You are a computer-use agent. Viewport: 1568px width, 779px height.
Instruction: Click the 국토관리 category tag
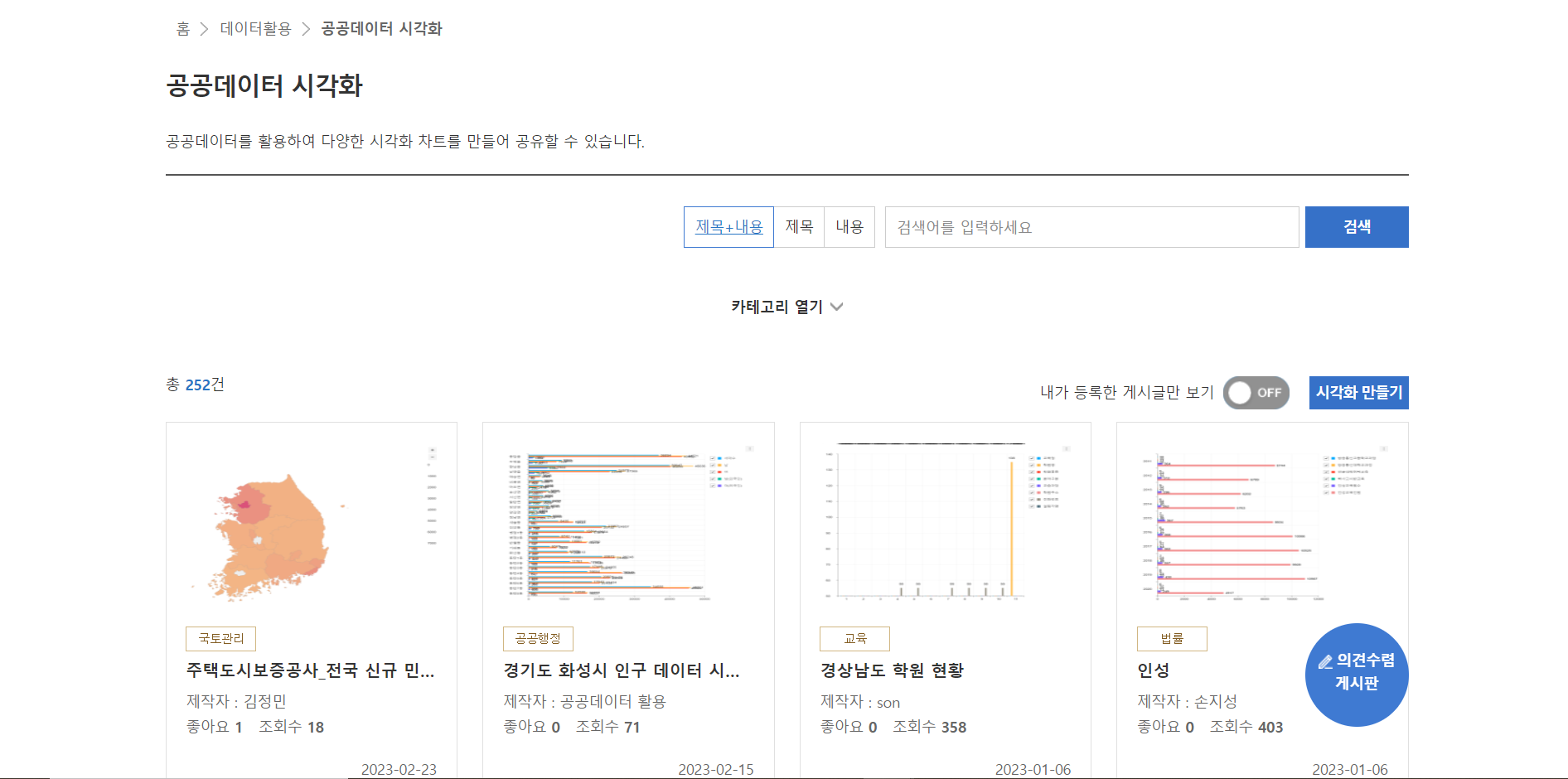point(220,639)
